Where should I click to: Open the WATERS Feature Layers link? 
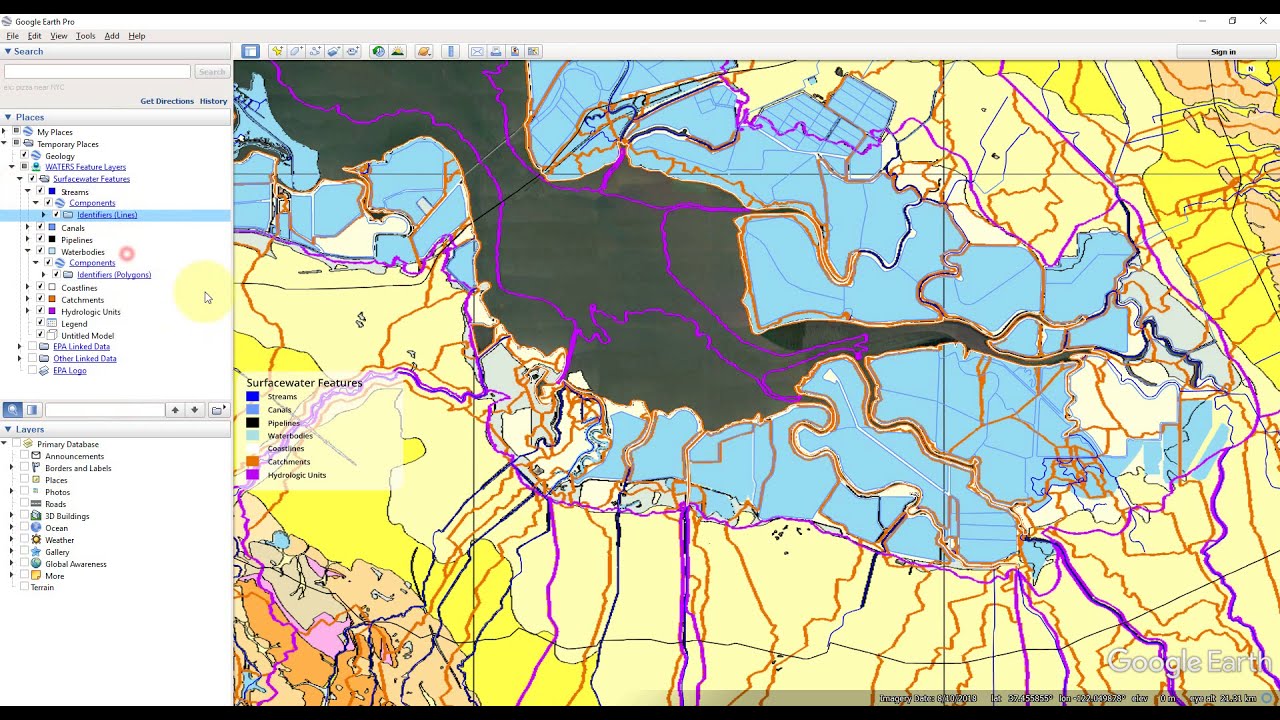point(85,167)
